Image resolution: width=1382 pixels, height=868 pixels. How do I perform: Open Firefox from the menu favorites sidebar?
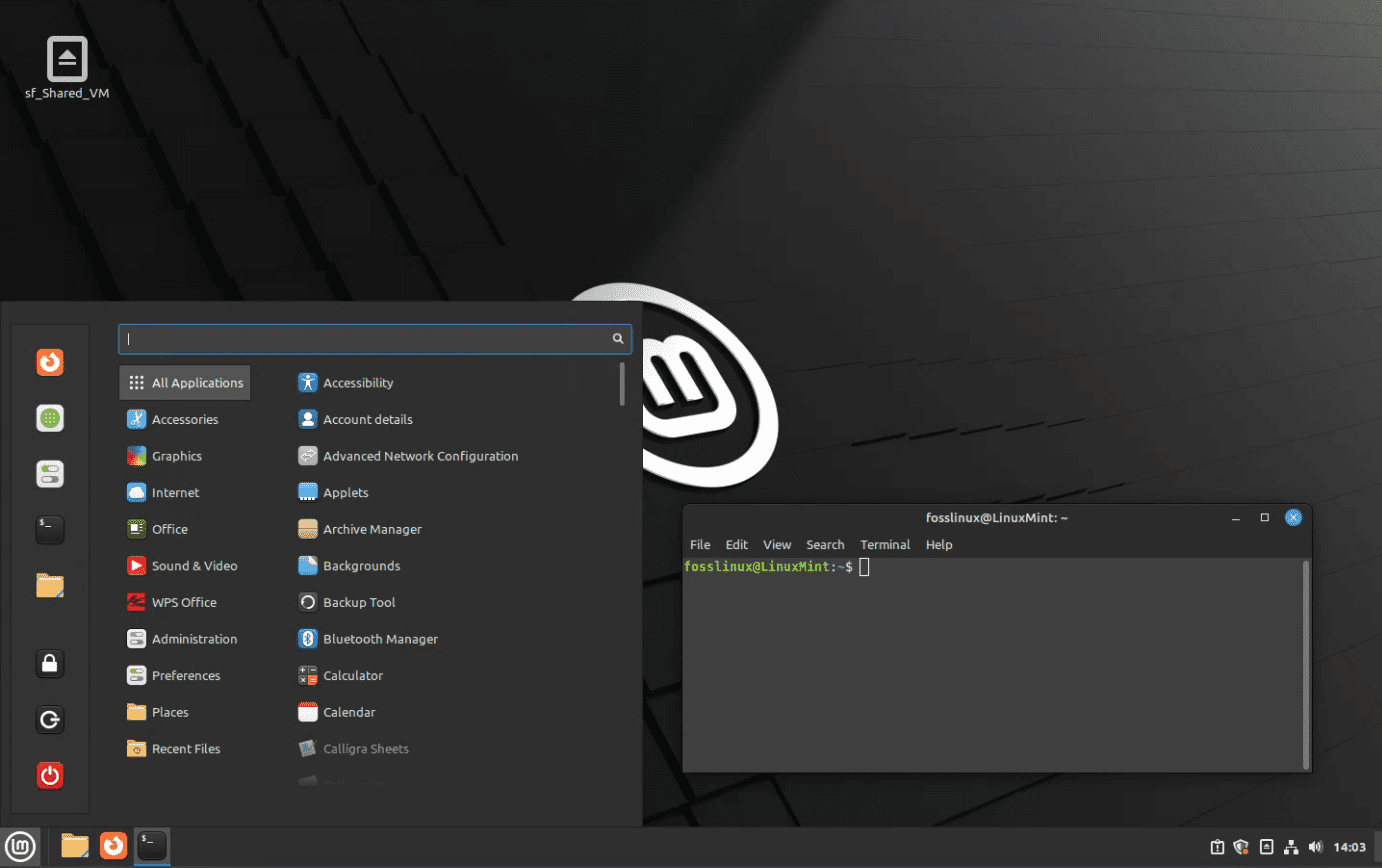(50, 362)
